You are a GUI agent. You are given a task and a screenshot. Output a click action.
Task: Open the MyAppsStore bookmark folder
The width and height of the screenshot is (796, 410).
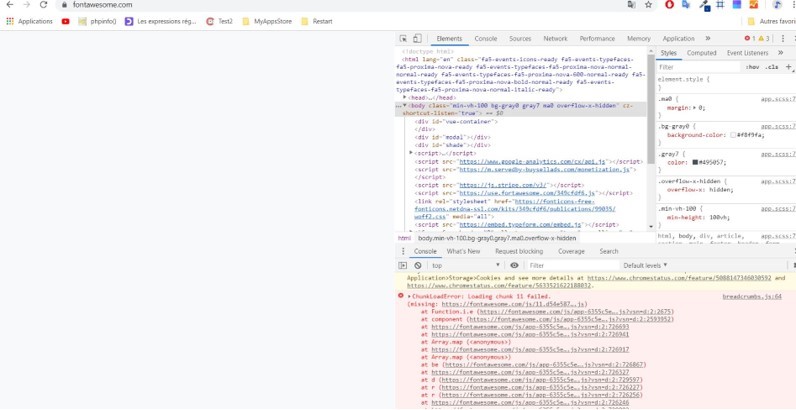point(267,21)
